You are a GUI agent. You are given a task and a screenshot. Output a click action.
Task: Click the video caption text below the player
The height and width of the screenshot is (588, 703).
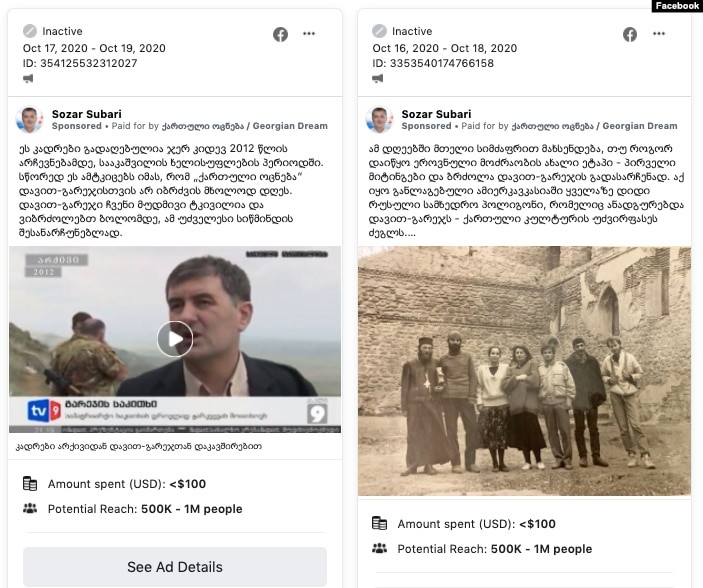tap(139, 446)
